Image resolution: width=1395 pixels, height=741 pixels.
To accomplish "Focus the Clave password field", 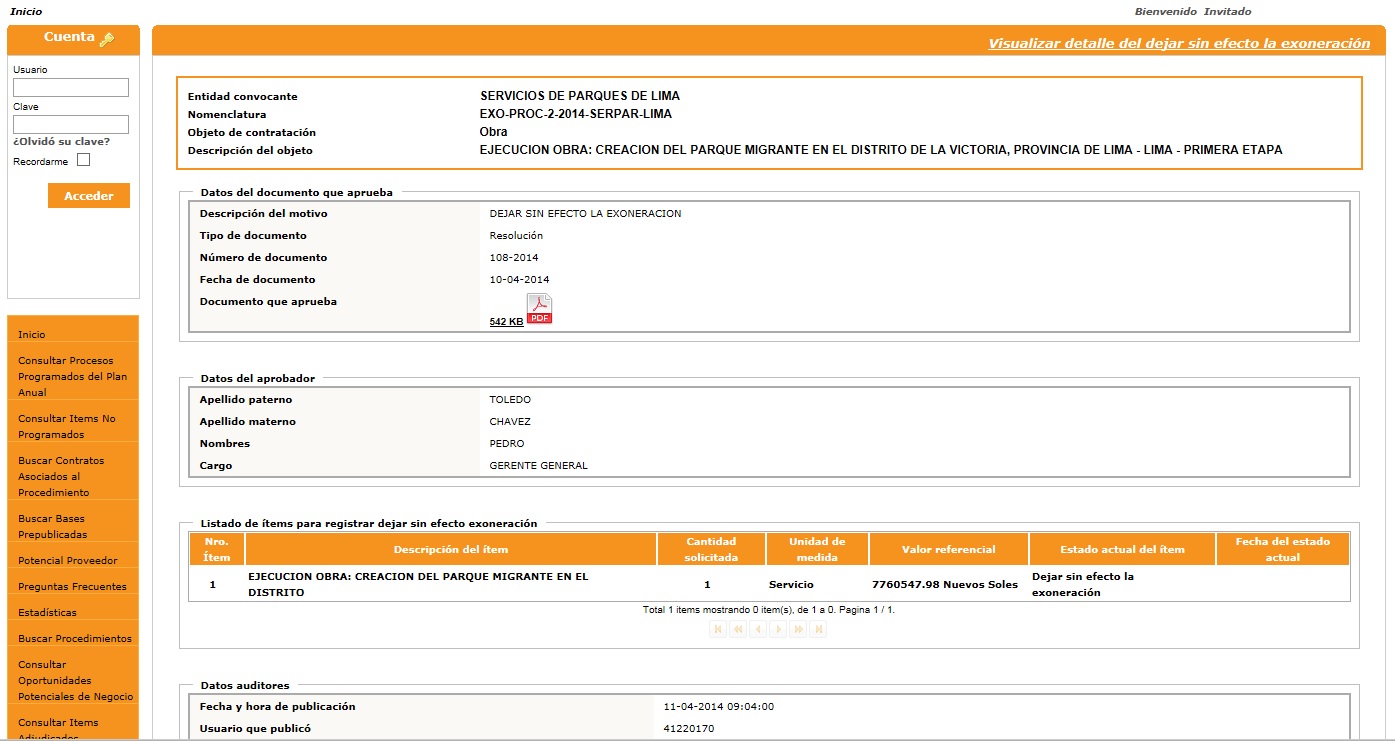I will 71,124.
